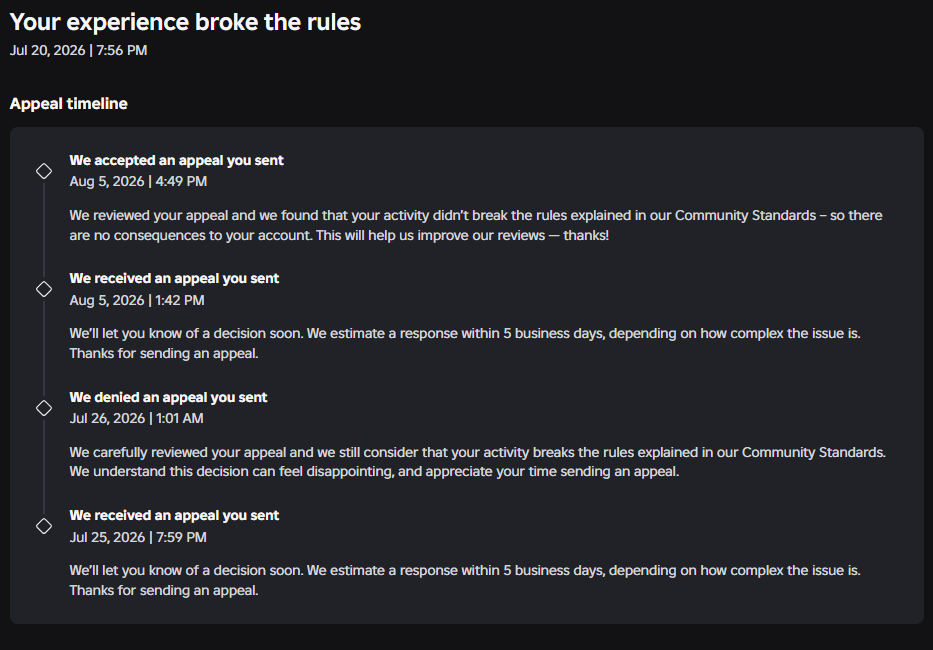This screenshot has height=650, width=933.
Task: Click the 'We carefully reviewed your appeal' paragraph
Action: (x=477, y=462)
